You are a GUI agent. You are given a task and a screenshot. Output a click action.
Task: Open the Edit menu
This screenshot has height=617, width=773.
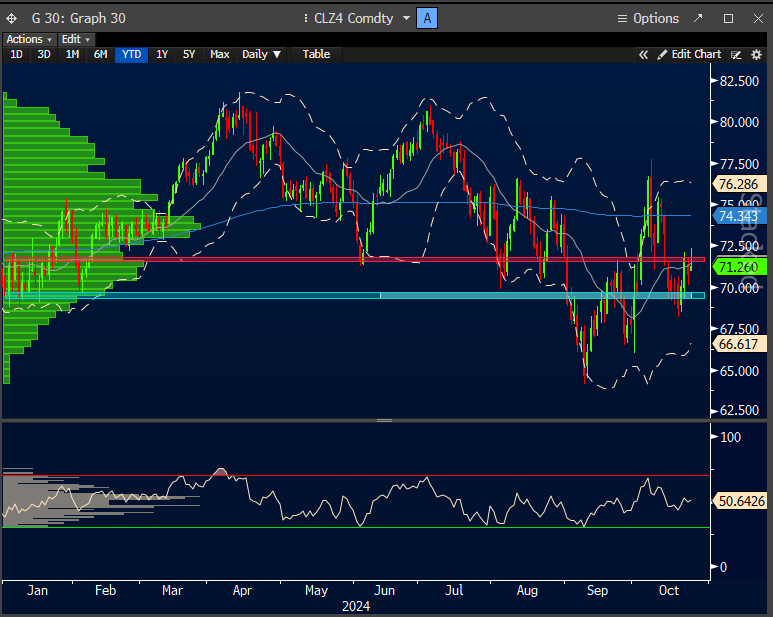click(x=73, y=39)
